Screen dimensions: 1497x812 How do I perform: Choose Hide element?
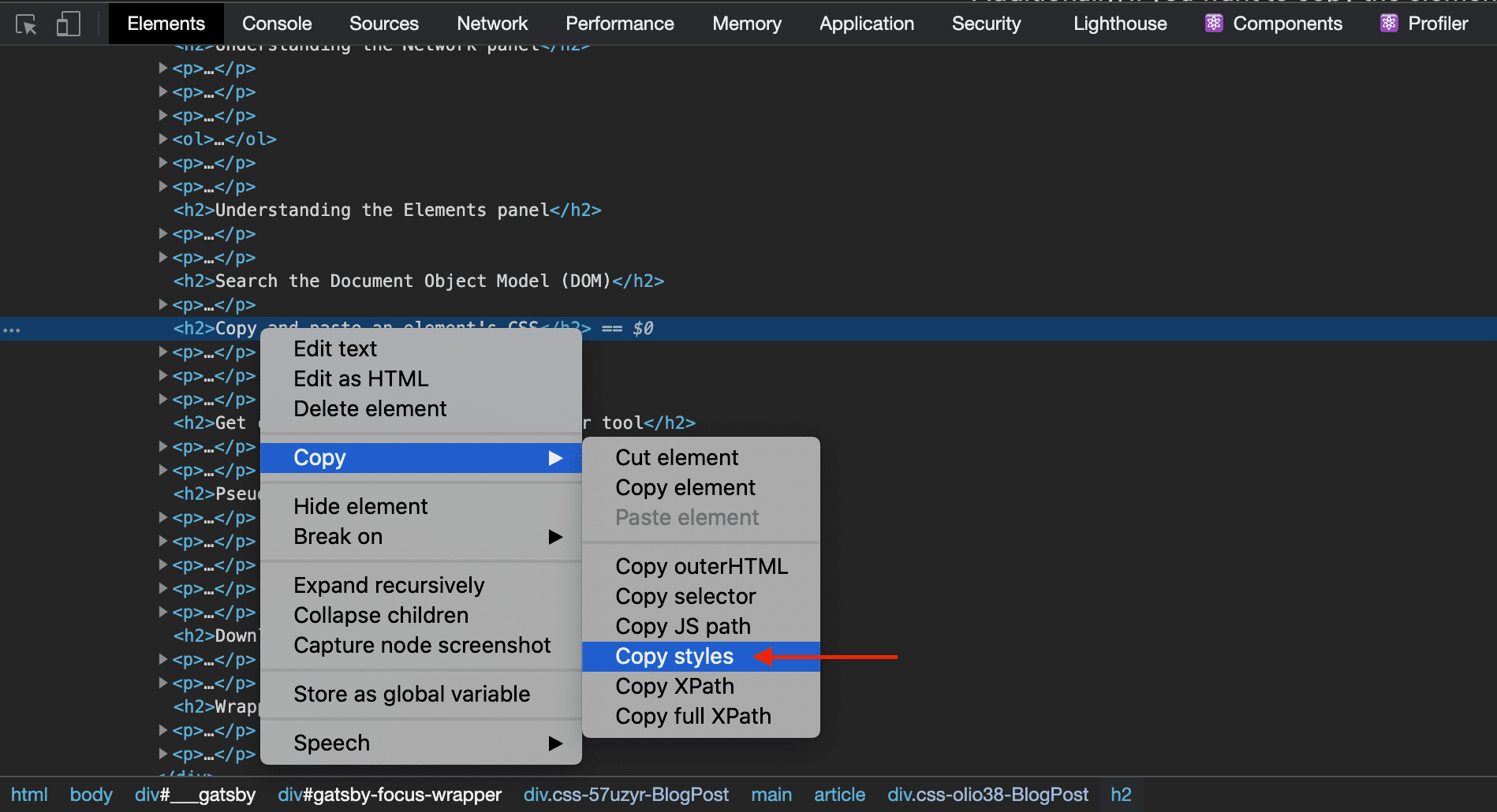pyautogui.click(x=420, y=506)
